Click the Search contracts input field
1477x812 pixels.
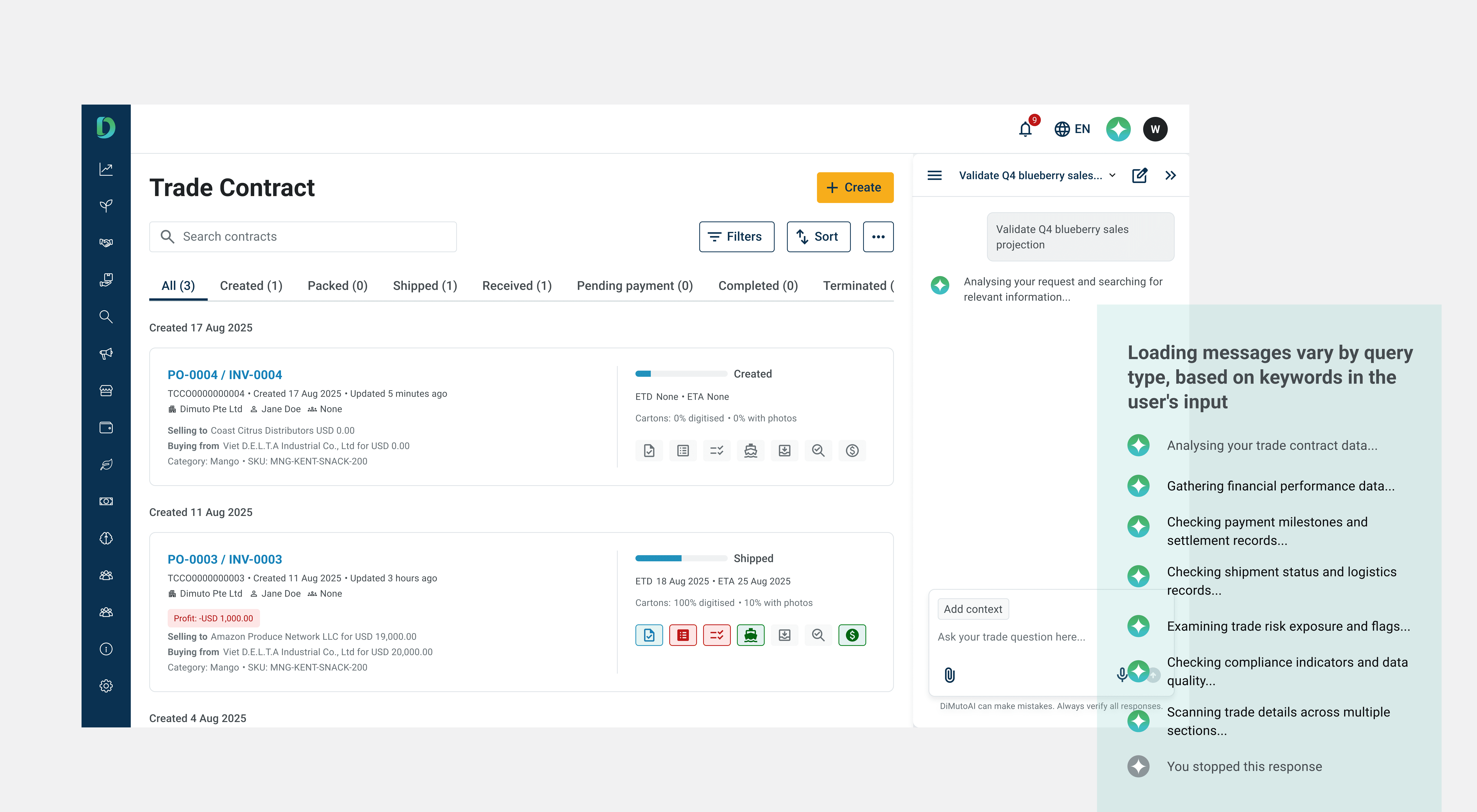[x=303, y=237]
